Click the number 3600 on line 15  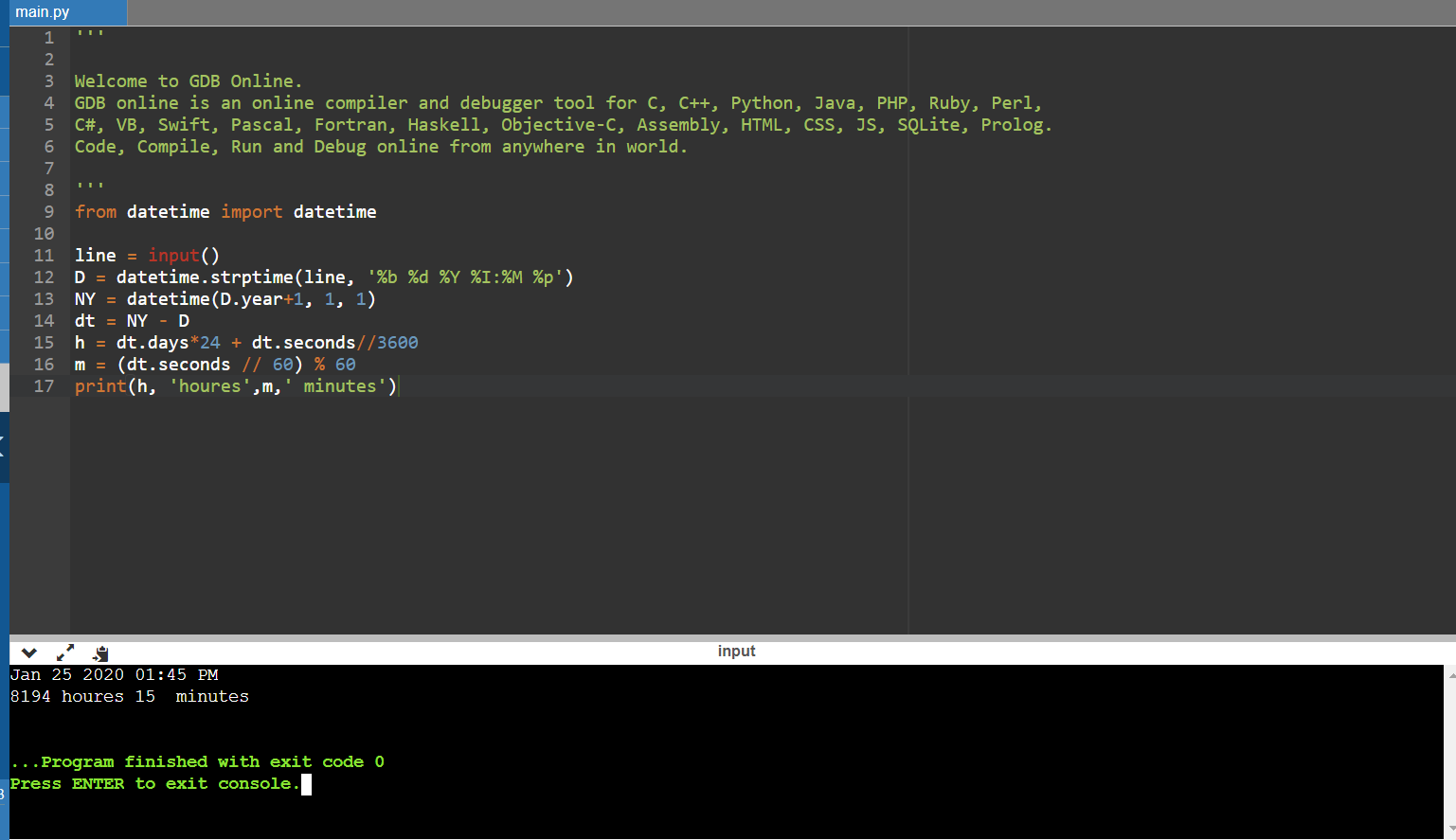(x=397, y=343)
